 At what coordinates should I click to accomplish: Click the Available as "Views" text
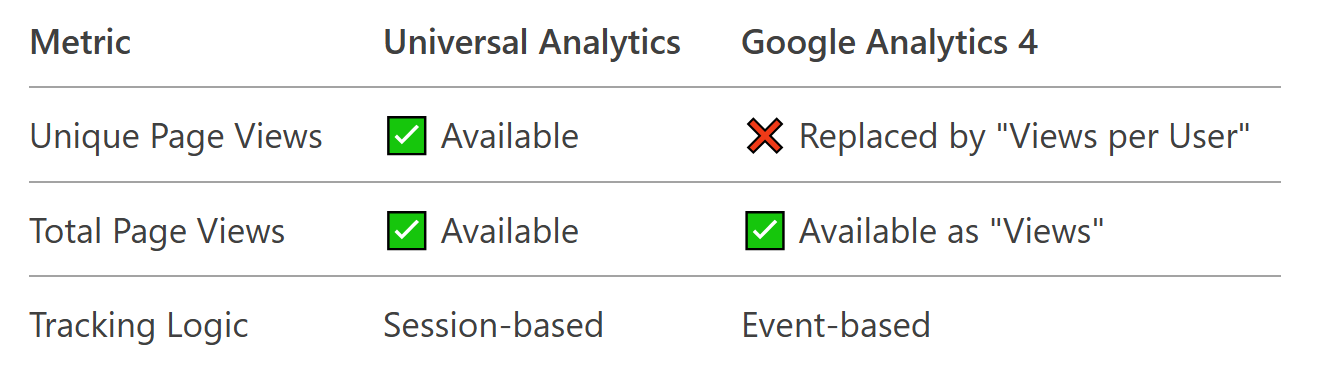[x=951, y=232]
